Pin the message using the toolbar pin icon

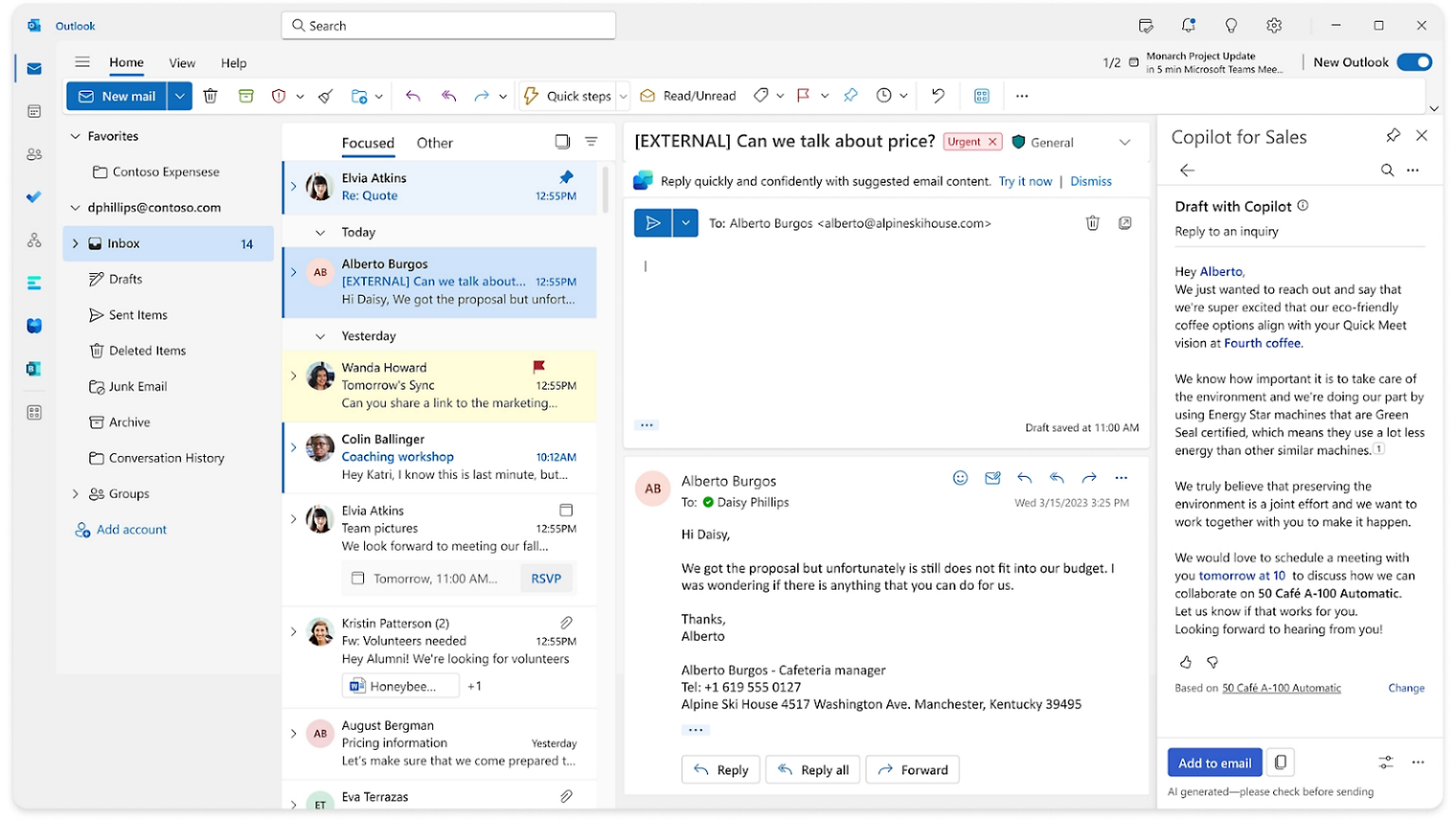850,95
